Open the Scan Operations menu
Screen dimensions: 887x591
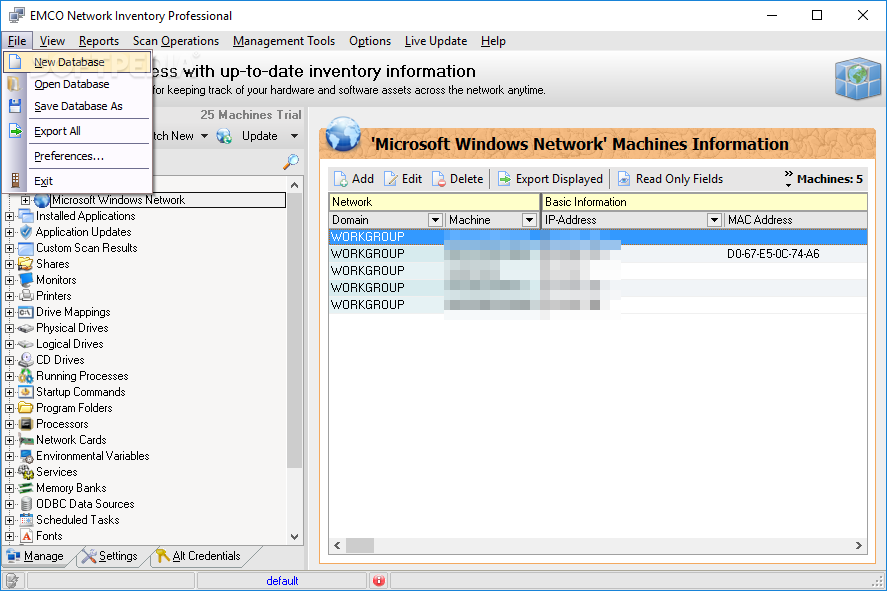click(x=176, y=41)
